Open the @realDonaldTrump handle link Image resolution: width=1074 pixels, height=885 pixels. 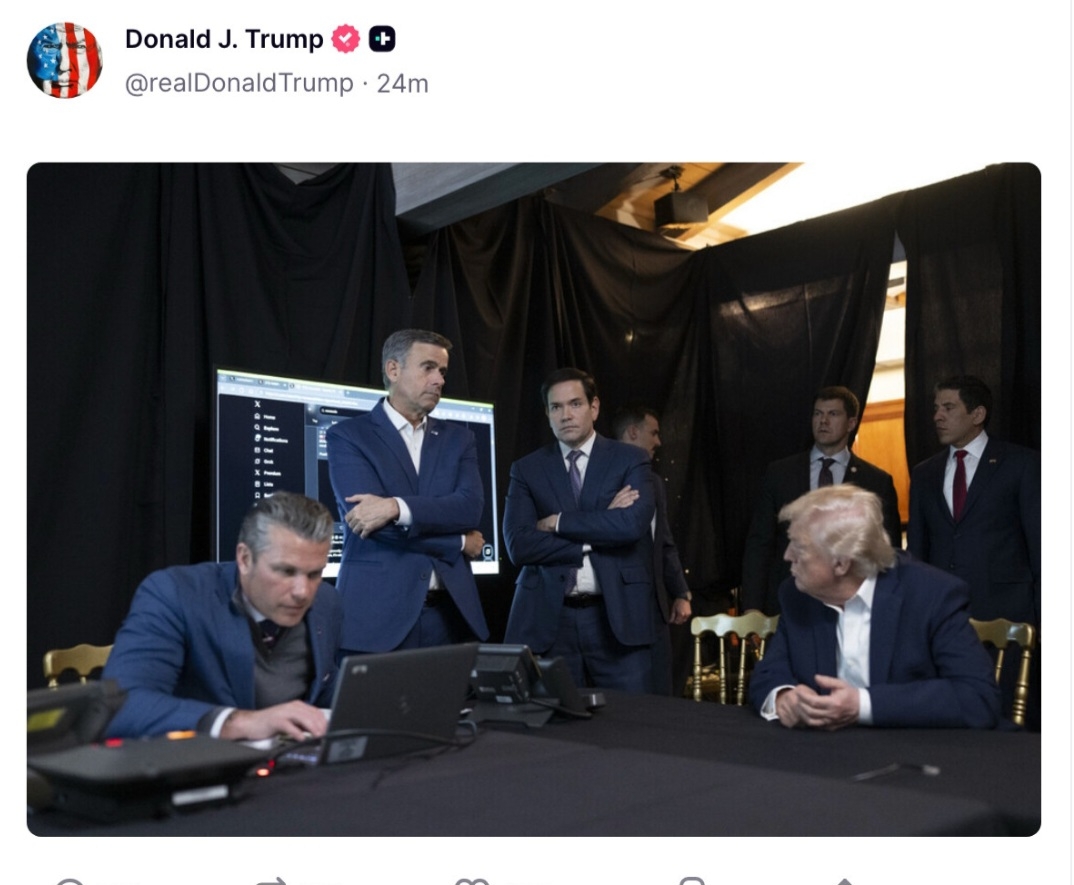point(239,83)
